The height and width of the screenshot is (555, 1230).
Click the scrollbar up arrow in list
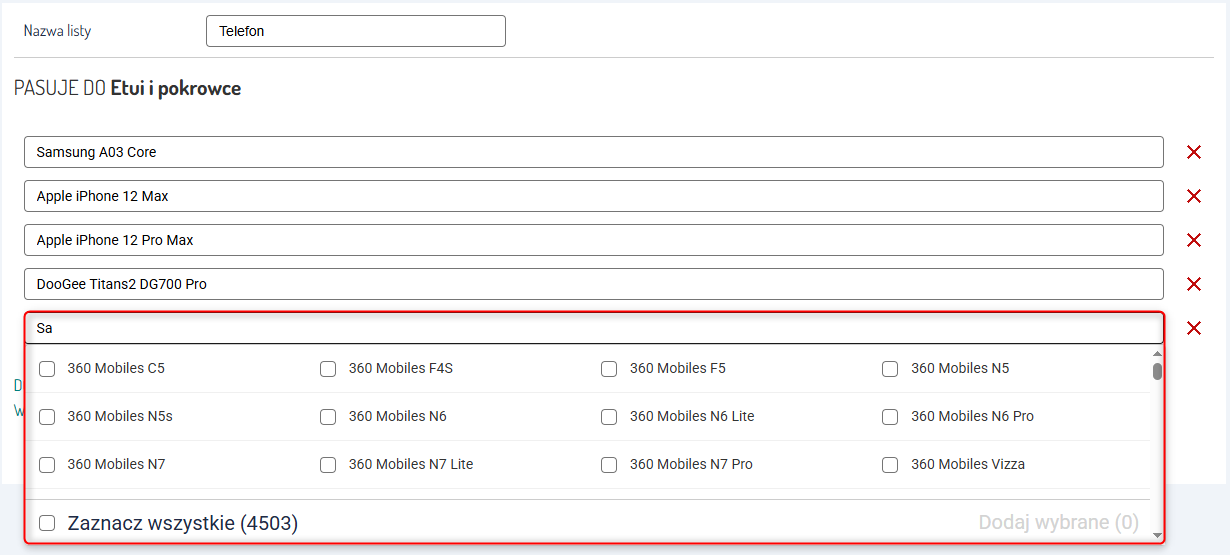click(1157, 353)
